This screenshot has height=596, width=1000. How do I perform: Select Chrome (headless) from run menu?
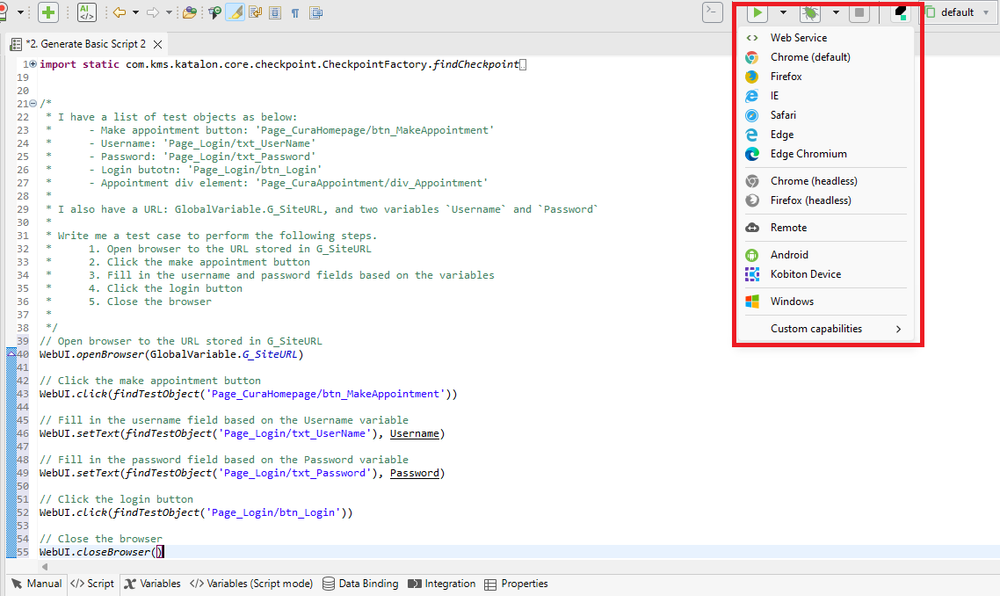813,181
